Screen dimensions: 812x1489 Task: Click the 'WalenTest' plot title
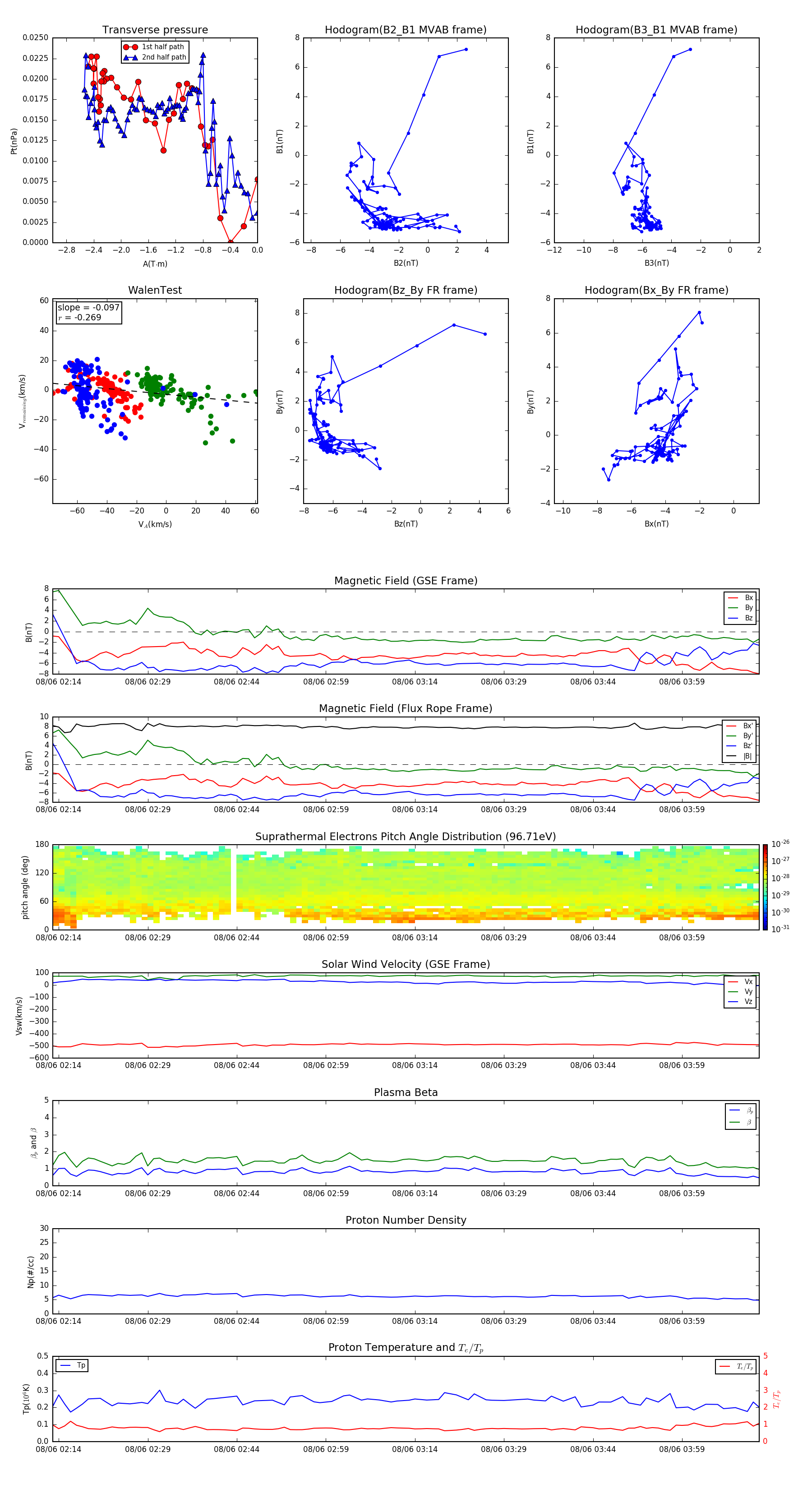[x=155, y=290]
